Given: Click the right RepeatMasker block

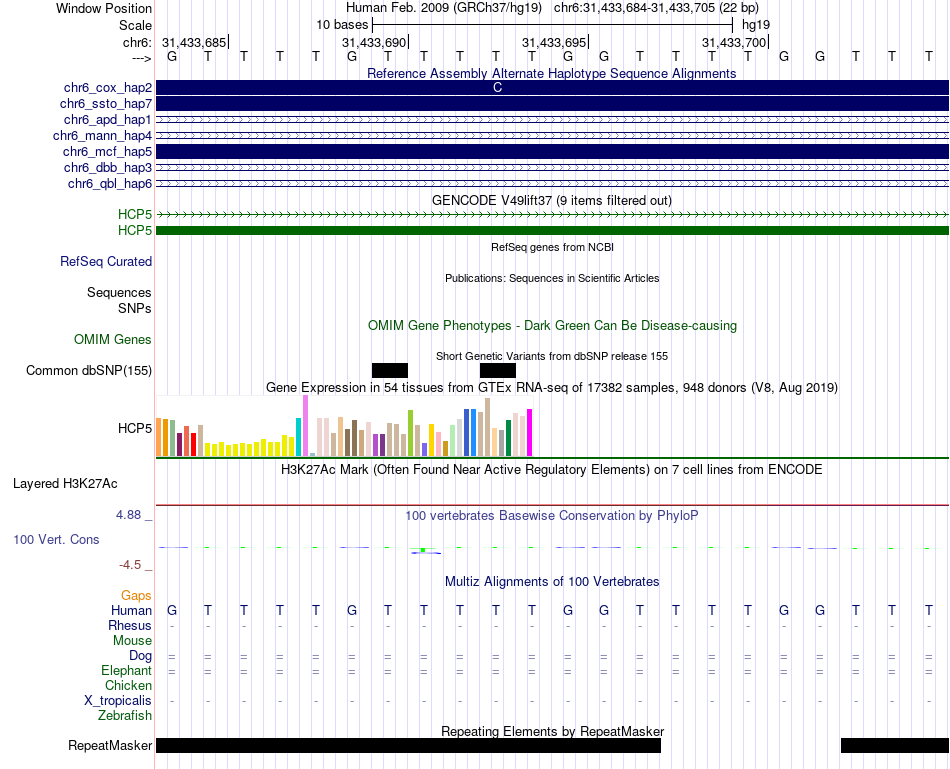Looking at the screenshot, I should pyautogui.click(x=895, y=745).
